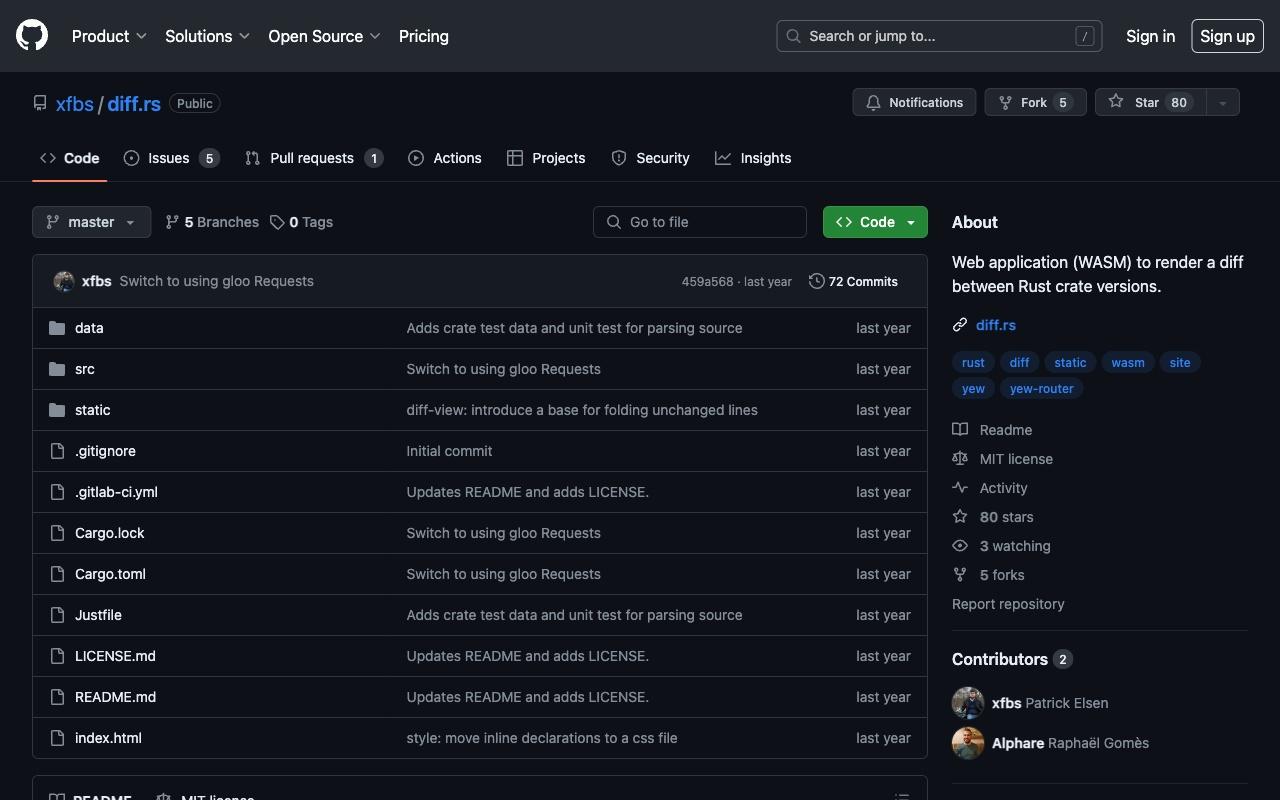1280x800 pixels.
Task: Click the star icon beside 80 stars
Action: pos(960,517)
